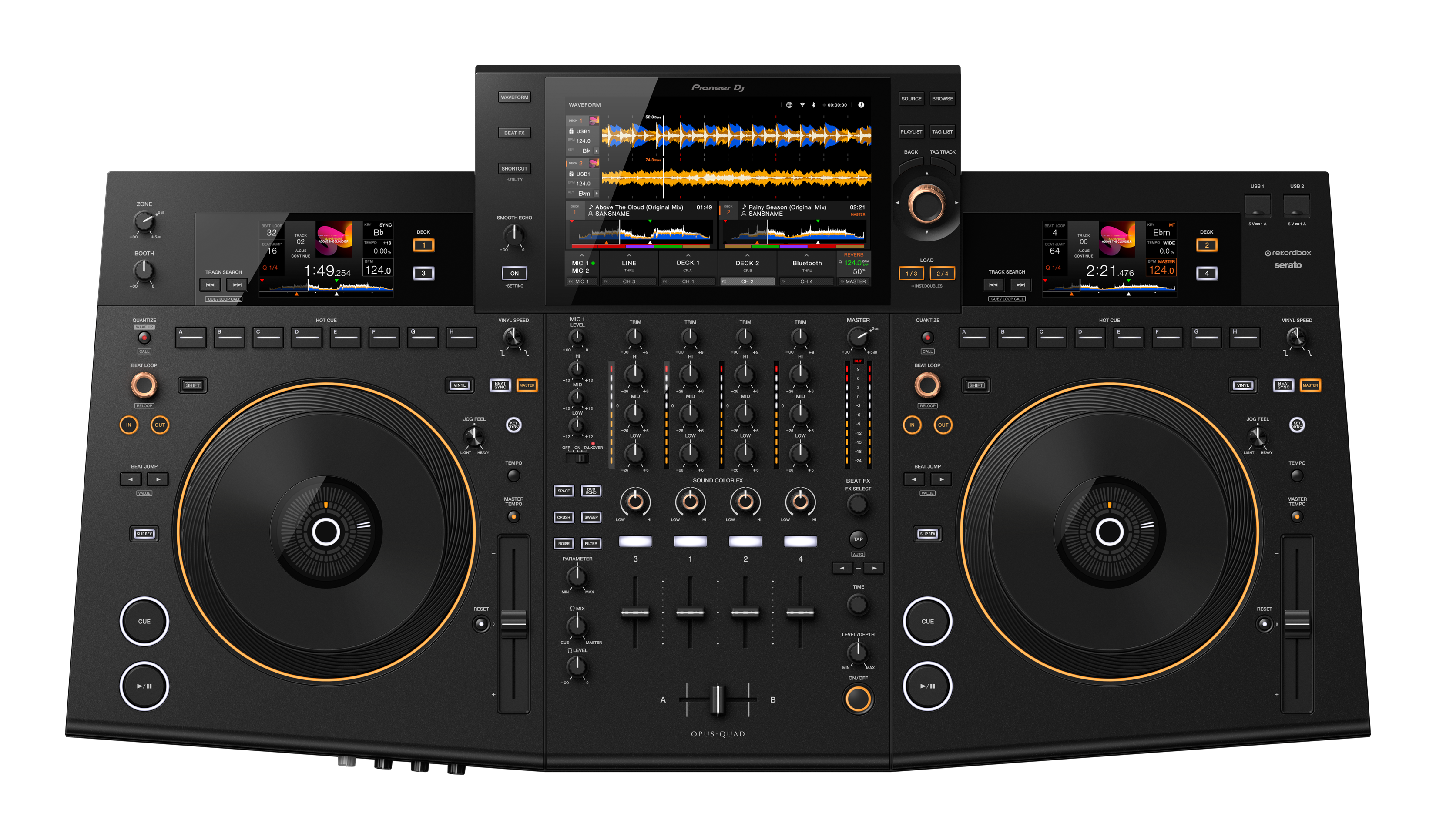1436x840 pixels.
Task: Toggle Beat FX ON/OFF button
Action: click(x=858, y=699)
